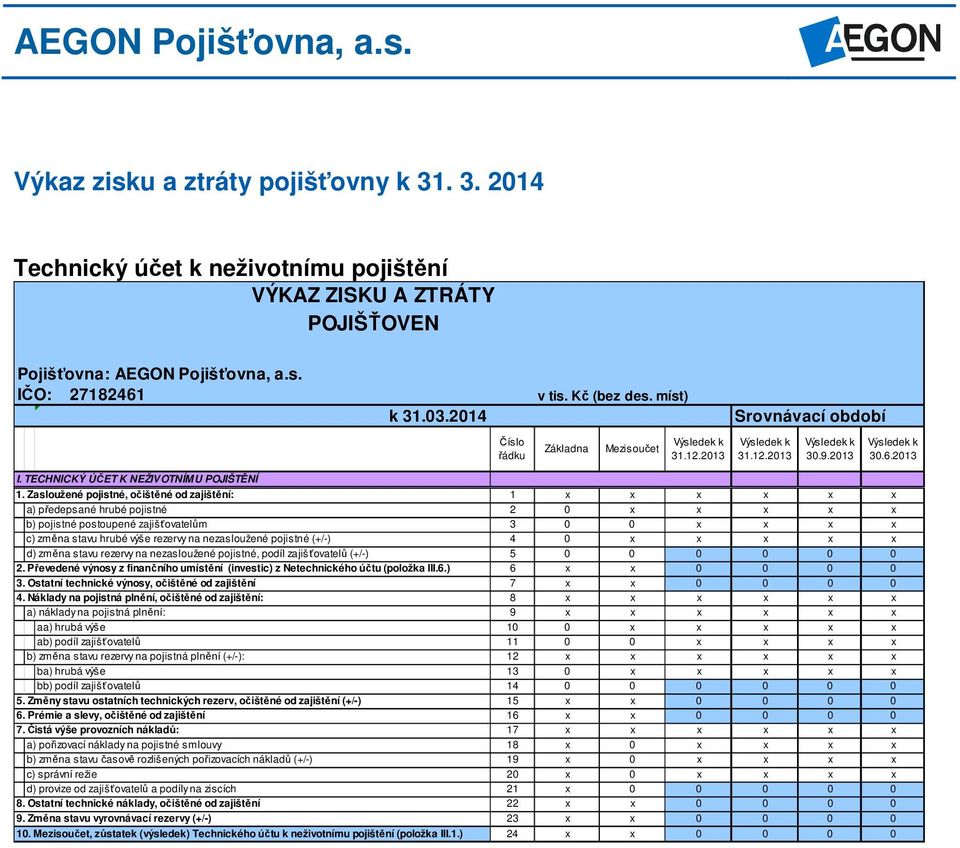Click the 'VÝKAZ ZISKU A ZTRÁTY' table title
Image resolution: width=960 pixels, height=848 pixels.
(x=373, y=295)
